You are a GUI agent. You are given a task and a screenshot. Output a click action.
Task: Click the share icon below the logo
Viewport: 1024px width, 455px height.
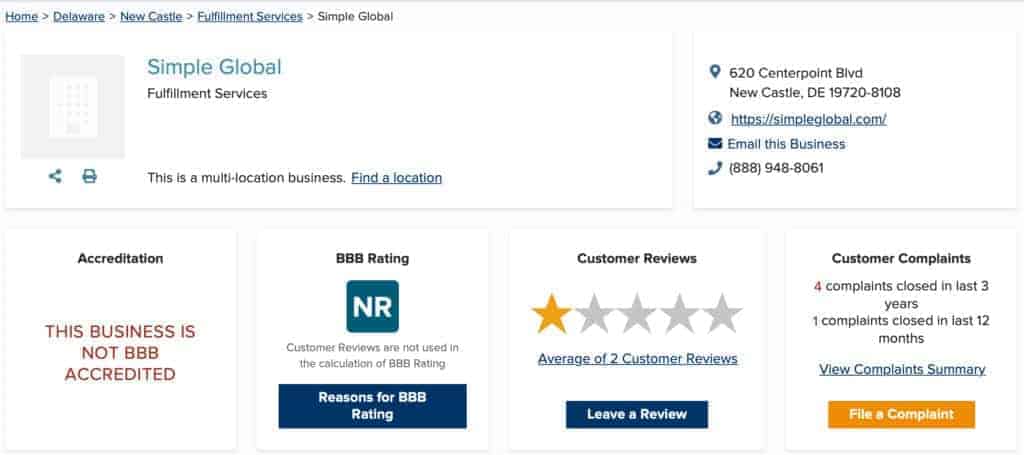pos(56,176)
